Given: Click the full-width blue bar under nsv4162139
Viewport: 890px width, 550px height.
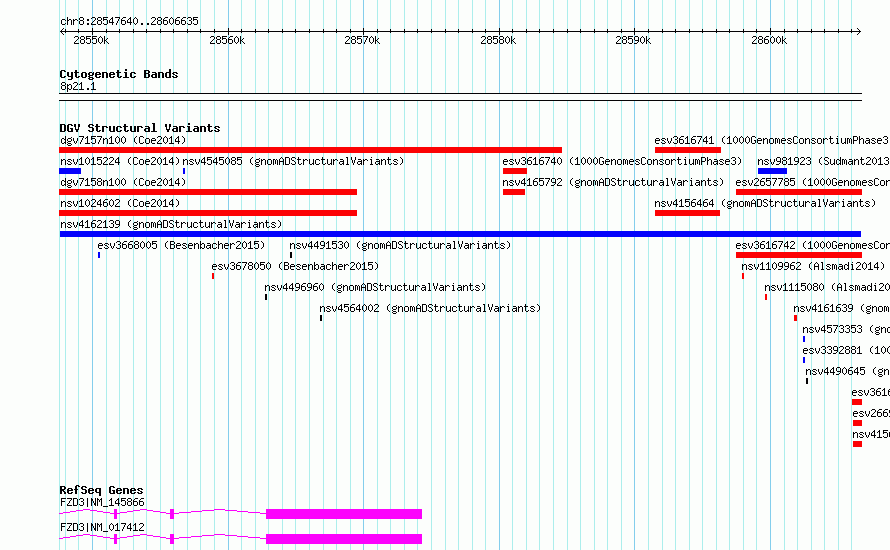Looking at the screenshot, I should tap(460, 234).
